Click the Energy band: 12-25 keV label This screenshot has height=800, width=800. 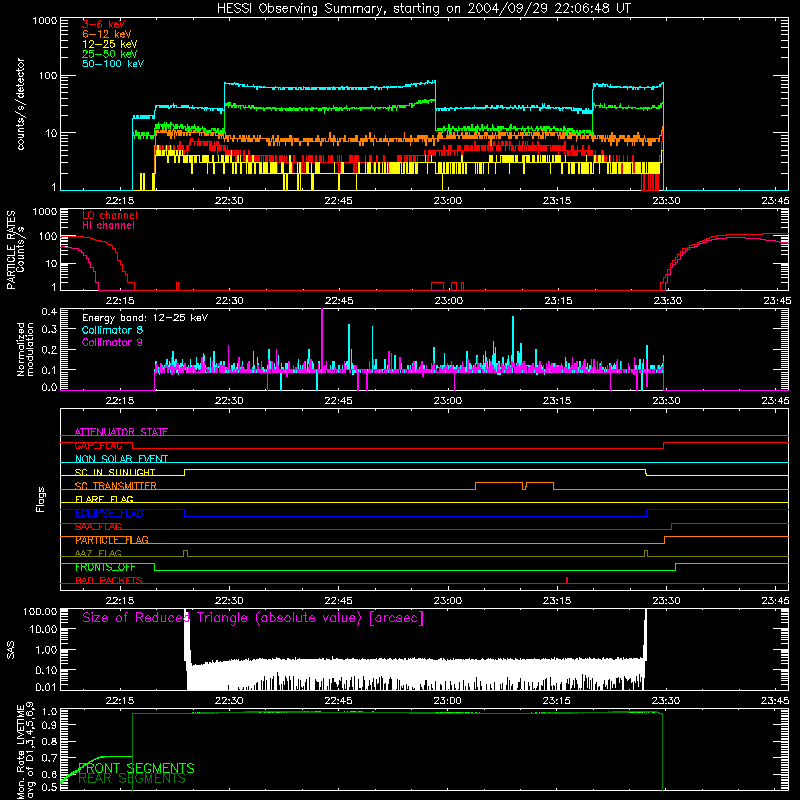tap(145, 318)
